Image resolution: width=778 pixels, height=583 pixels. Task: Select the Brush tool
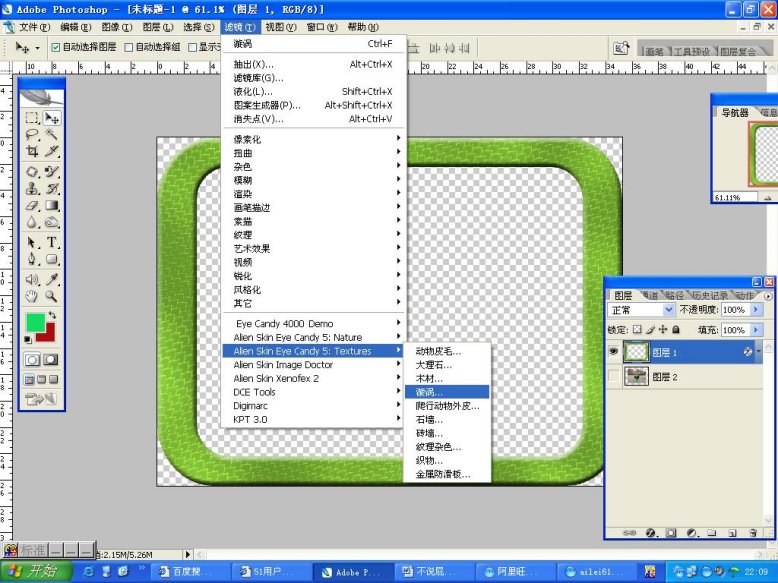tap(52, 172)
